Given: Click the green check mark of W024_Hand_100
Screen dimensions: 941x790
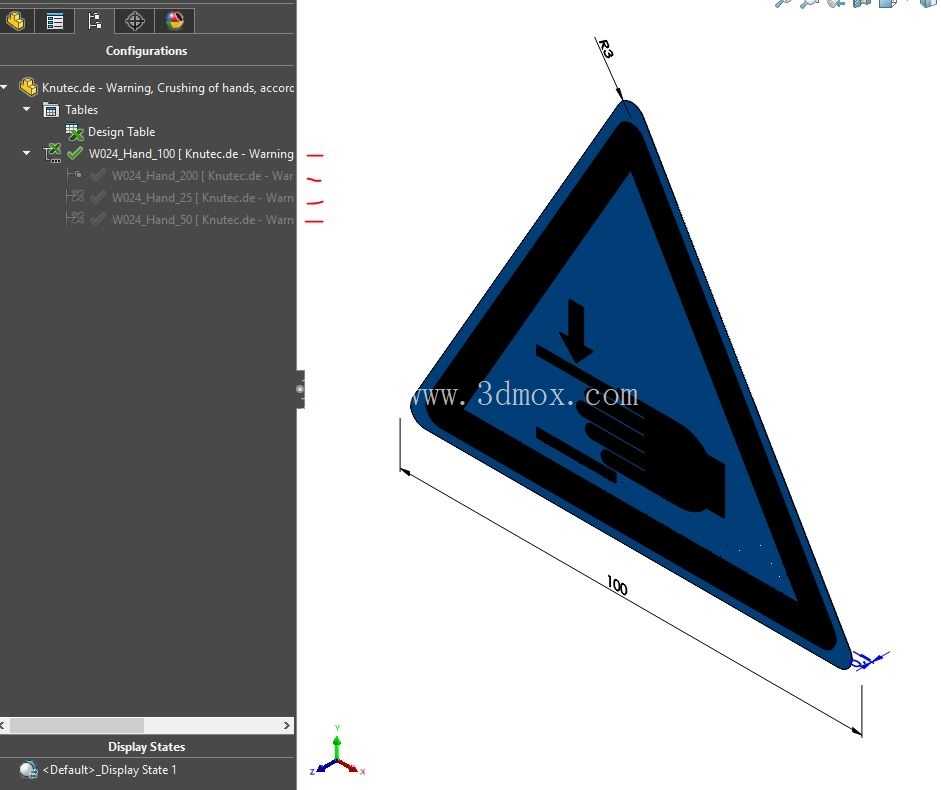Looking at the screenshot, I should coord(75,153).
